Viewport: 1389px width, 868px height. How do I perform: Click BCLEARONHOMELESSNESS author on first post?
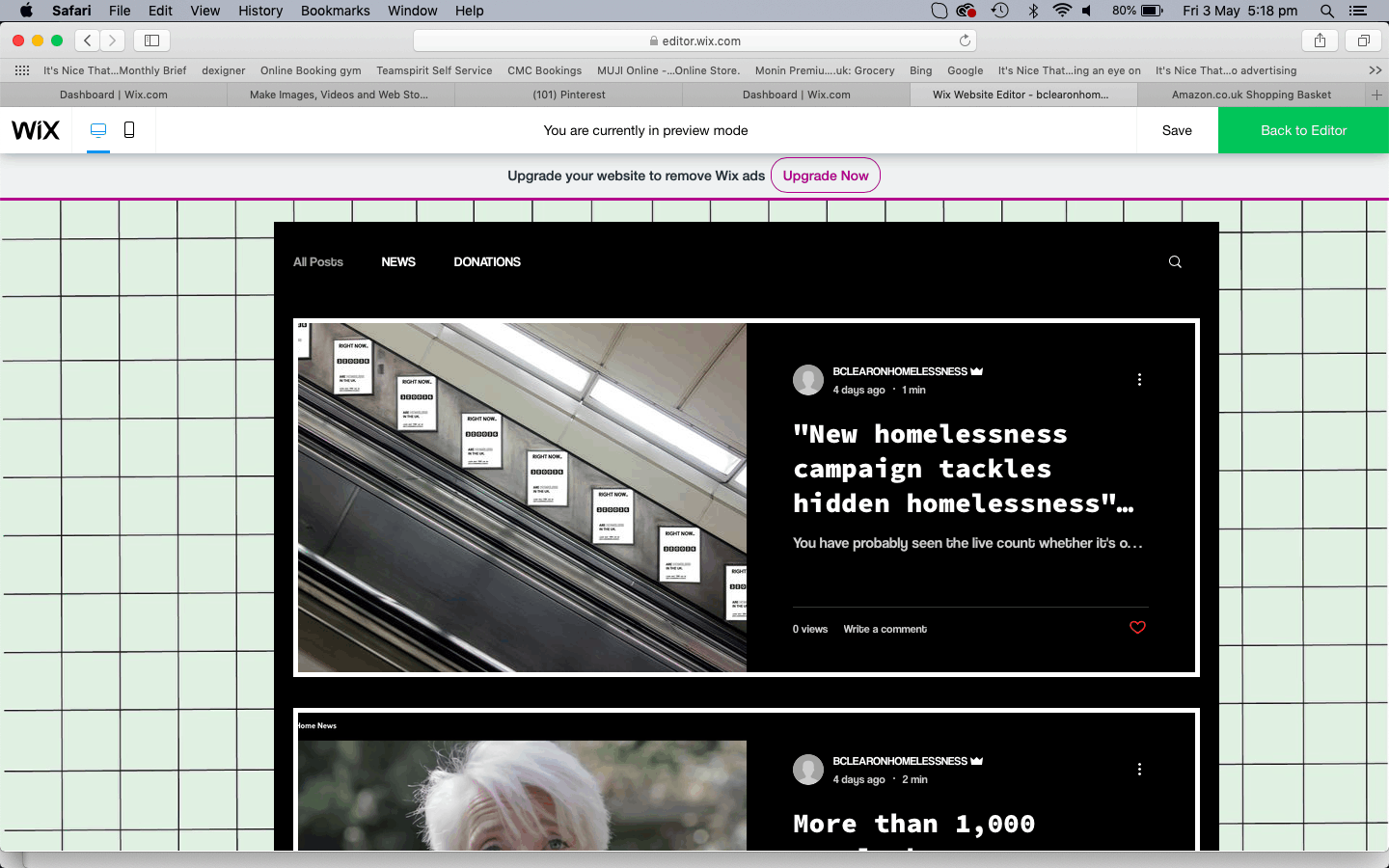coord(900,371)
